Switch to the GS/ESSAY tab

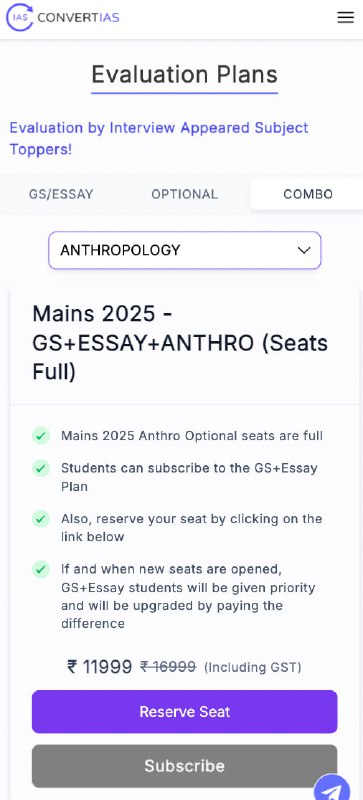[61, 194]
